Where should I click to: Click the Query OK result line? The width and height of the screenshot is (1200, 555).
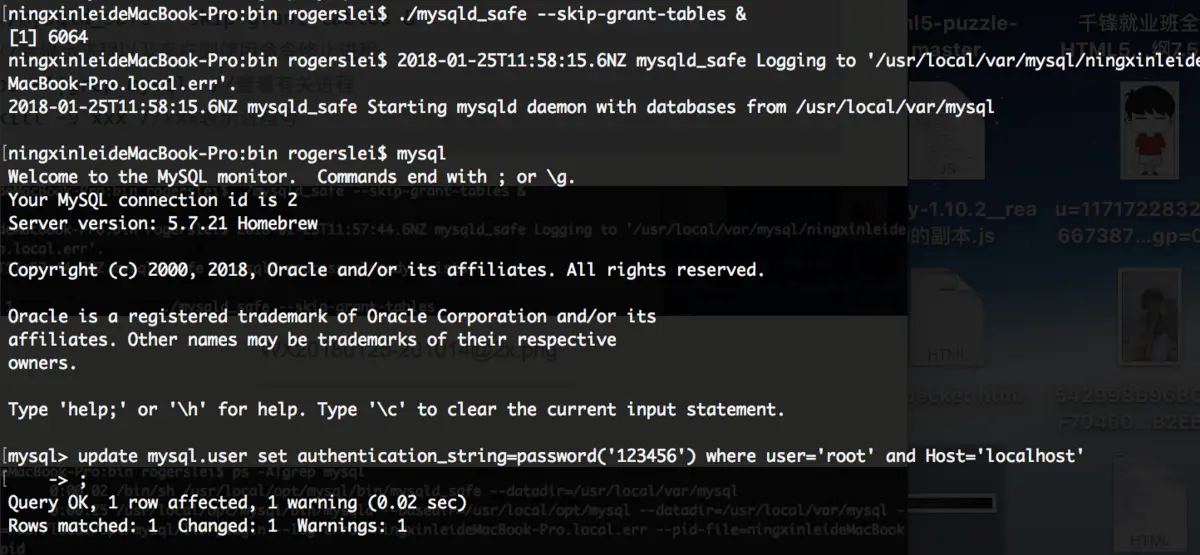point(237,502)
